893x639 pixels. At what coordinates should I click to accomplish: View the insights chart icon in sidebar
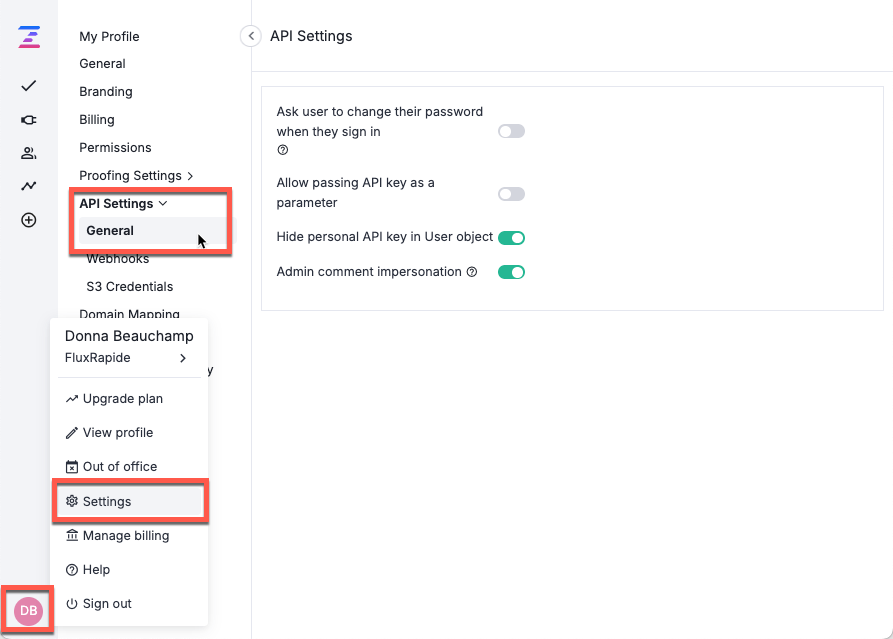[x=27, y=185]
